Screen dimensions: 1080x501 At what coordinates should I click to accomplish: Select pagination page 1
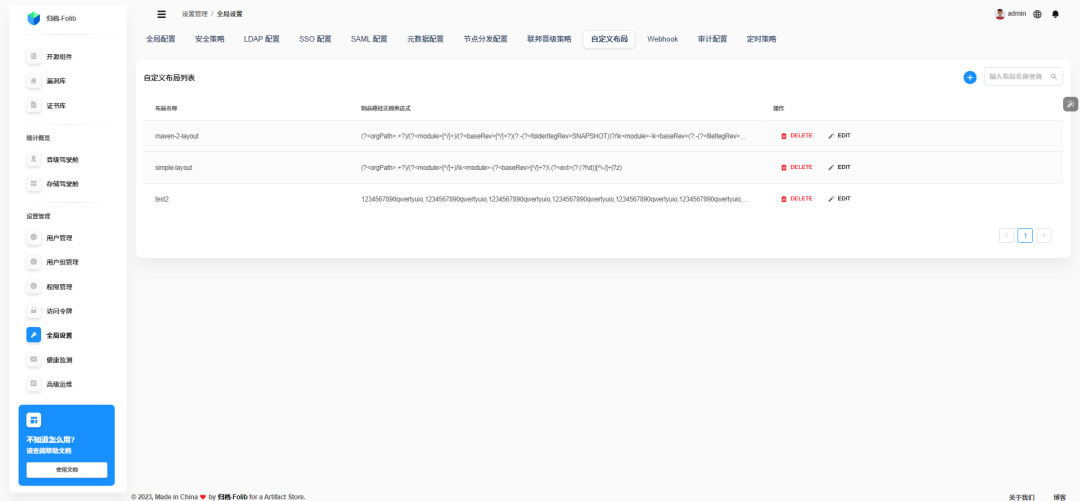[x=1025, y=236]
